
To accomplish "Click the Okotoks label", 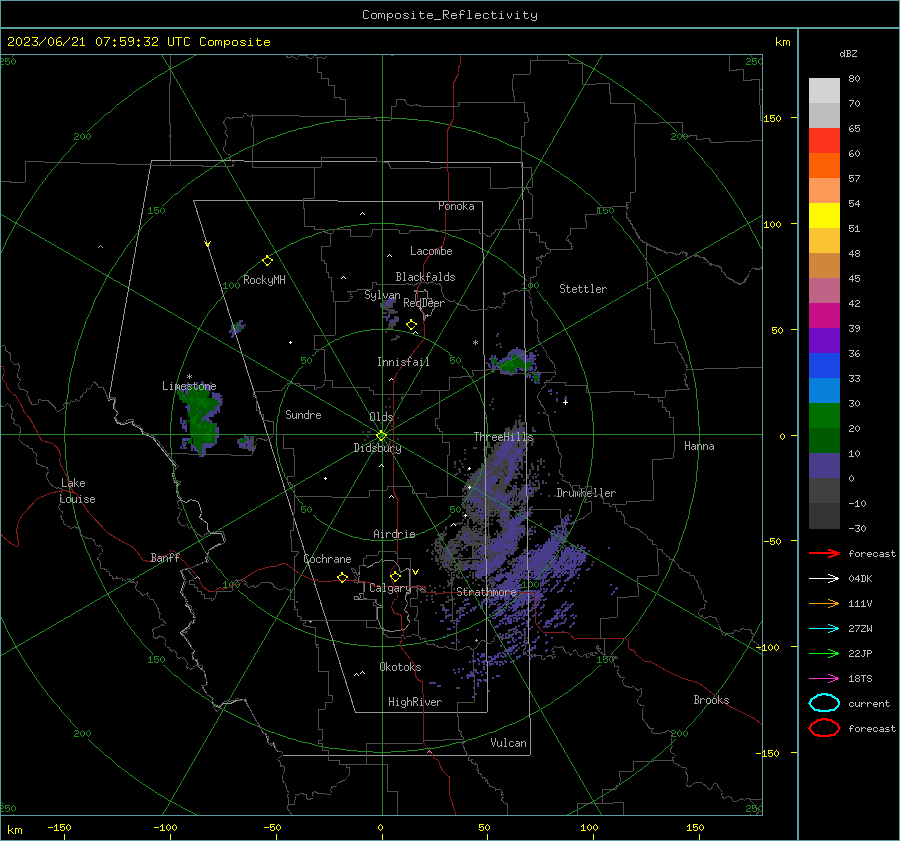I will coord(400,667).
